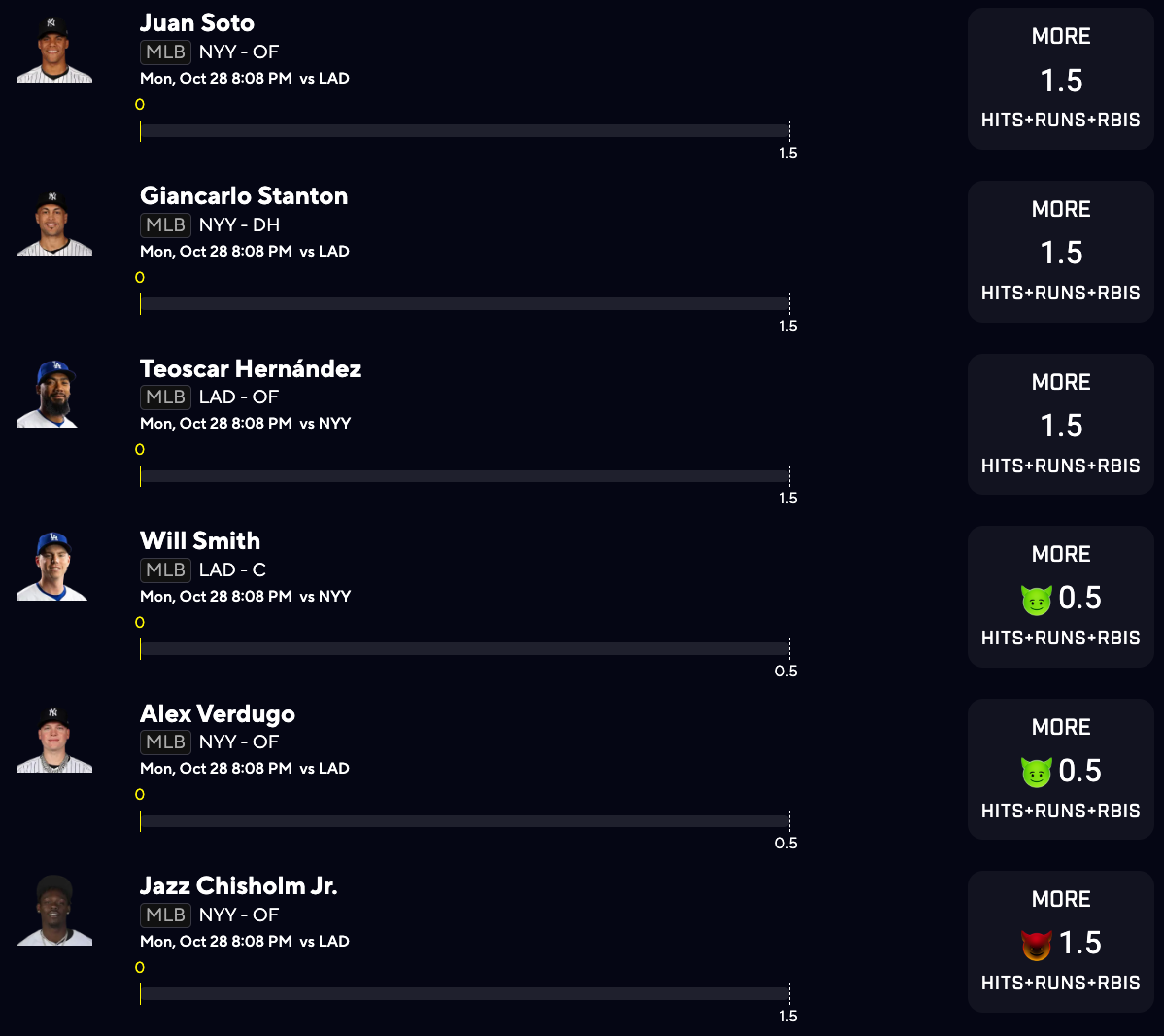Click Alex Verdugo's progress bar
This screenshot has height=1036, width=1164.
[464, 821]
